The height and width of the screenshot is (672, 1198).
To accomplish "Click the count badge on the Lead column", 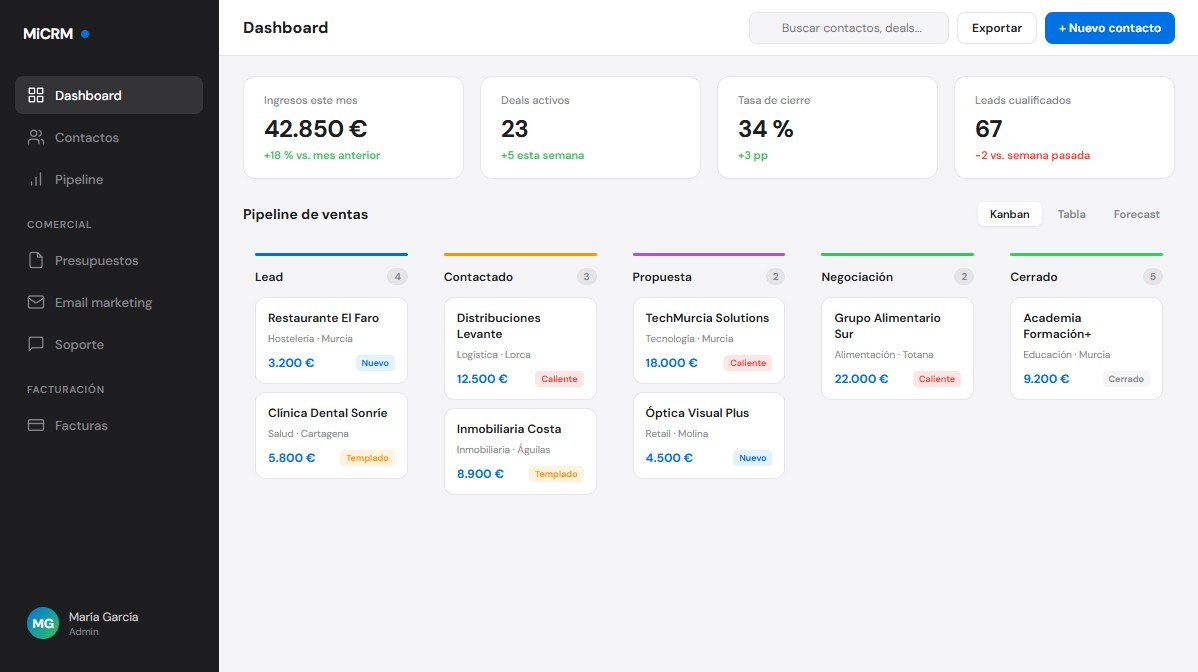I will [397, 277].
